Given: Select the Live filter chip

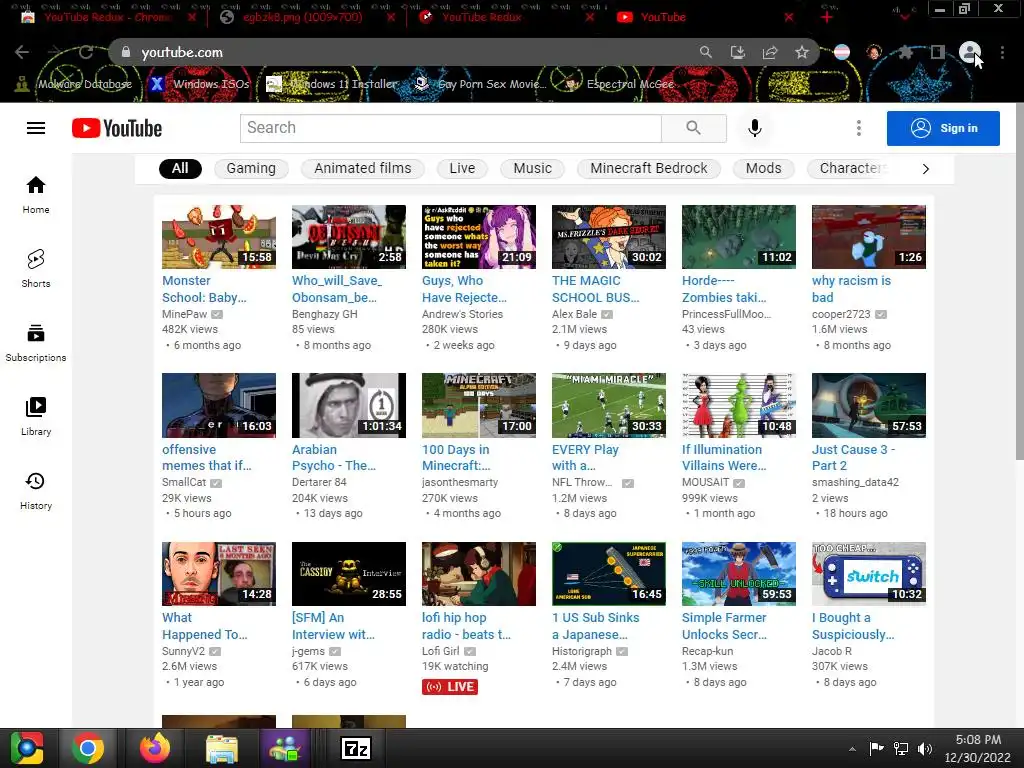Looking at the screenshot, I should click(462, 168).
